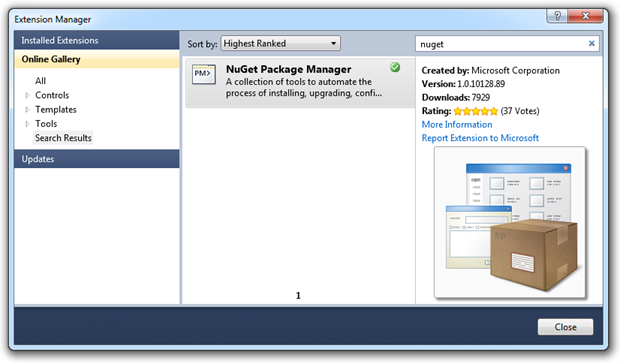Viewport: 620px width, 364px height.
Task: Open the Updates section
Action: coord(96,159)
